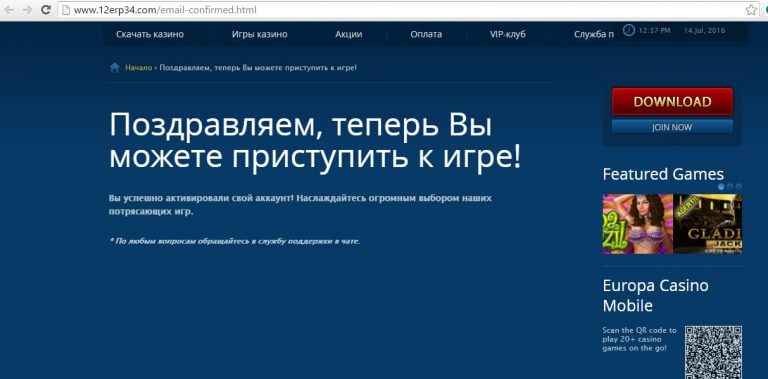Click the Scan the QR code text
768x379 pixels.
[x=640, y=339]
